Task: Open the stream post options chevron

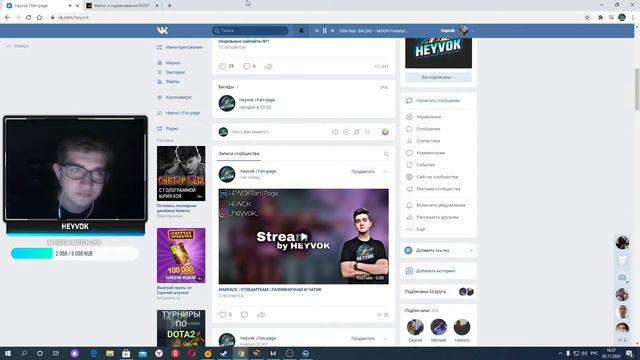Action: pyautogui.click(x=385, y=171)
